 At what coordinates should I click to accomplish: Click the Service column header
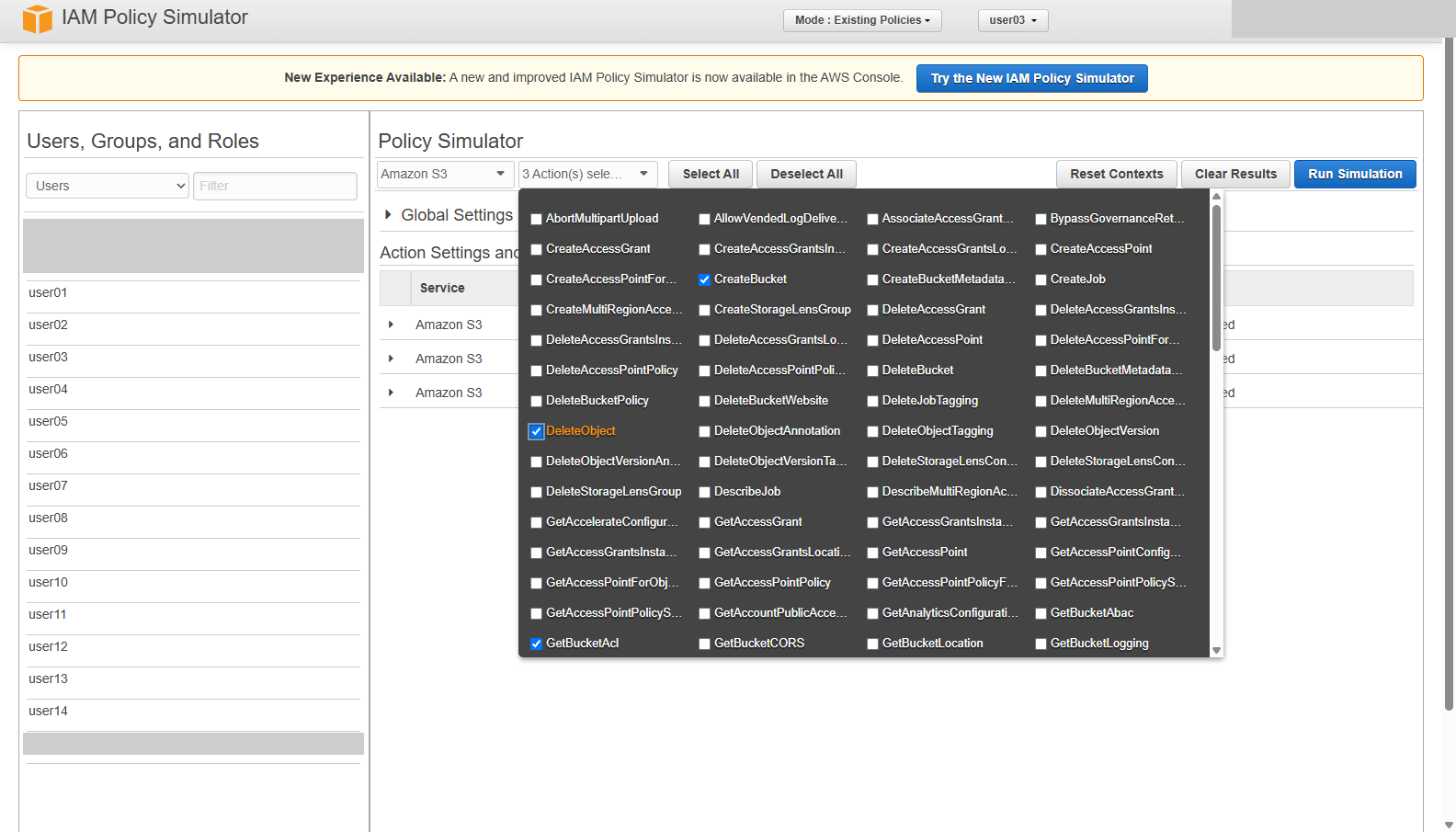442,288
